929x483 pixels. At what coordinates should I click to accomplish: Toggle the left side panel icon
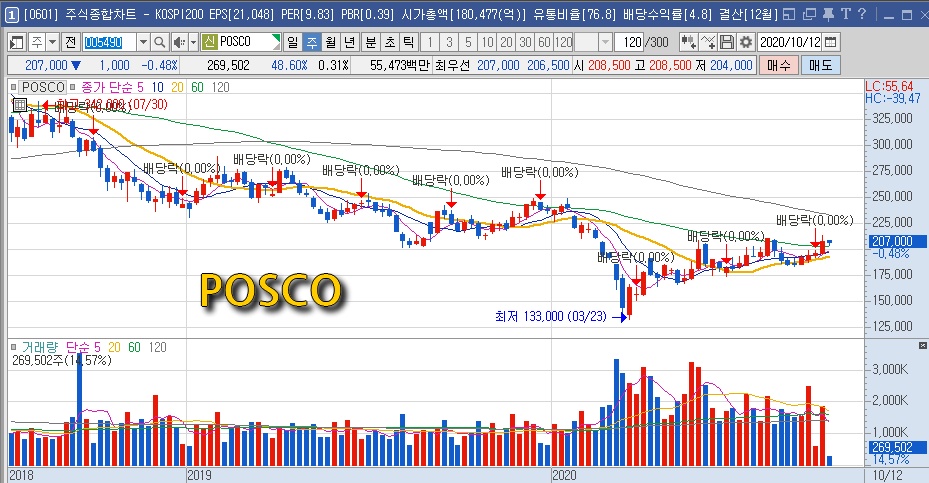(x=16, y=42)
